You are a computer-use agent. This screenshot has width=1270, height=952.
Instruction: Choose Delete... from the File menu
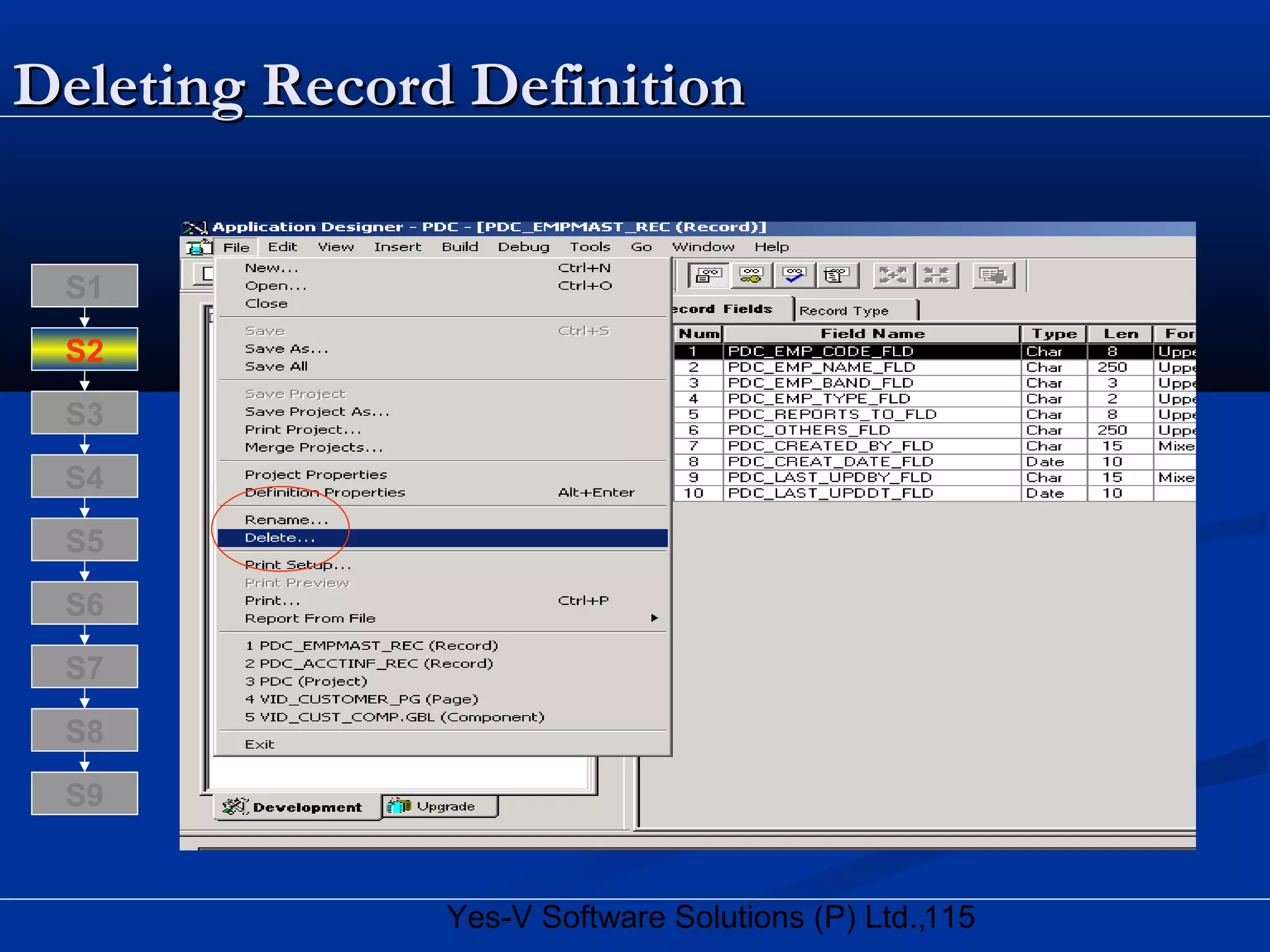coord(443,538)
